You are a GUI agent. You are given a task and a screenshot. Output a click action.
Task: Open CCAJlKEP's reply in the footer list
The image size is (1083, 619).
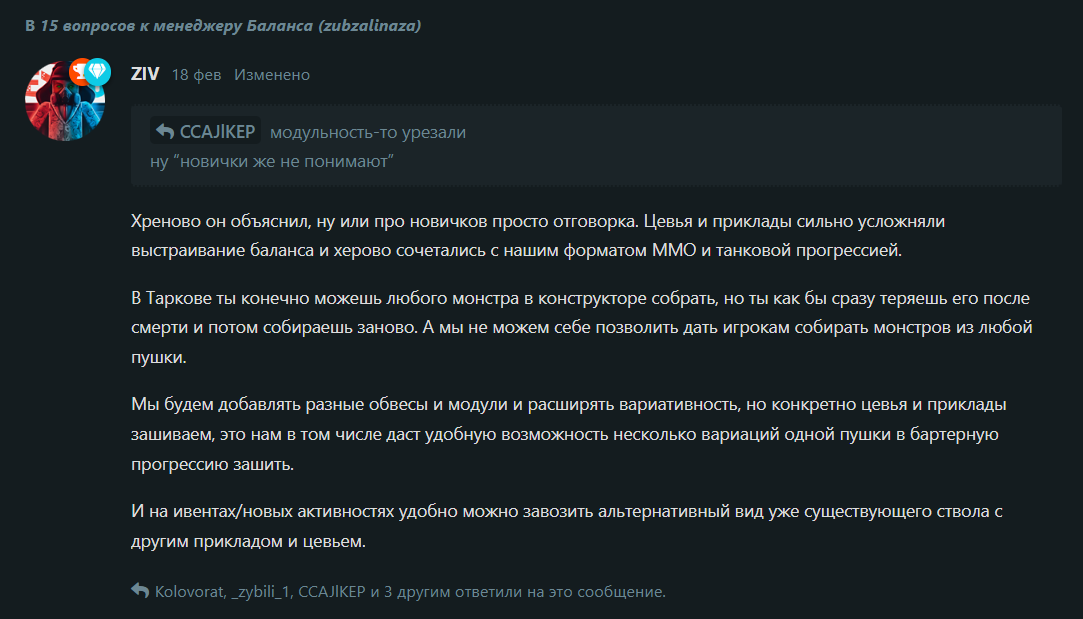coord(332,592)
